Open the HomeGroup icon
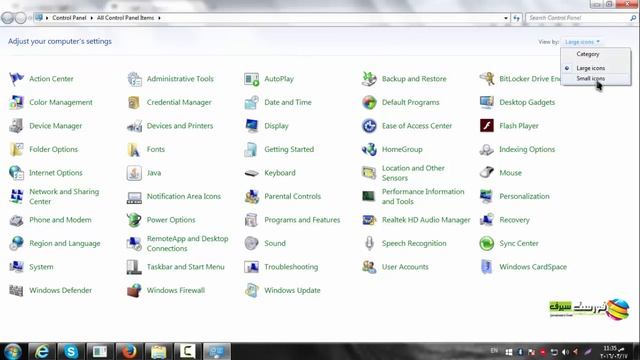The width and height of the screenshot is (640, 360). 369,149
